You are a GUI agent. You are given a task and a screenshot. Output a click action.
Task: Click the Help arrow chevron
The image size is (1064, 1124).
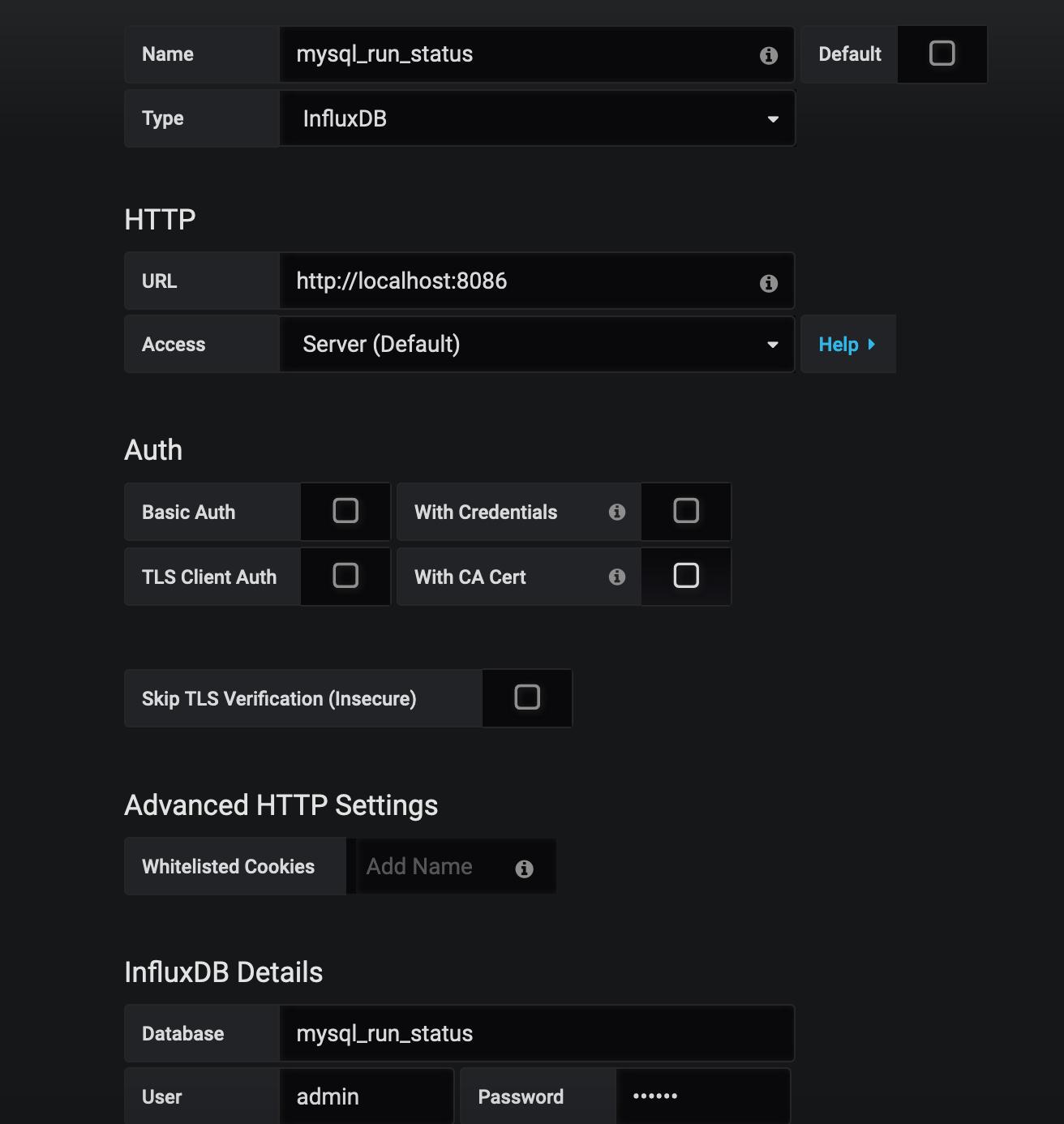pyautogui.click(x=872, y=344)
